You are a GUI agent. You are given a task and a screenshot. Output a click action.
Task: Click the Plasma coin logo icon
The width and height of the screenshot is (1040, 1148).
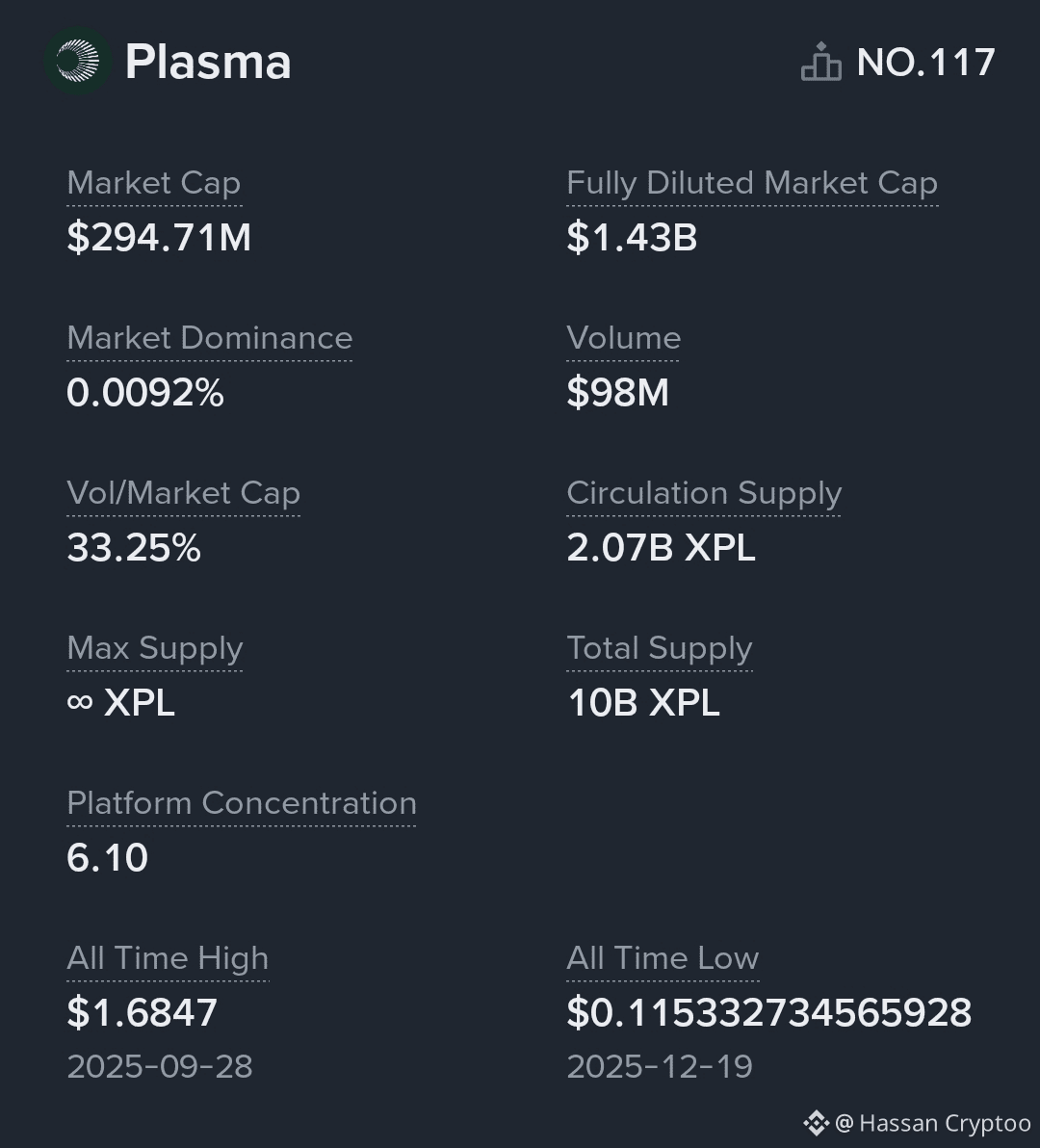point(78,63)
